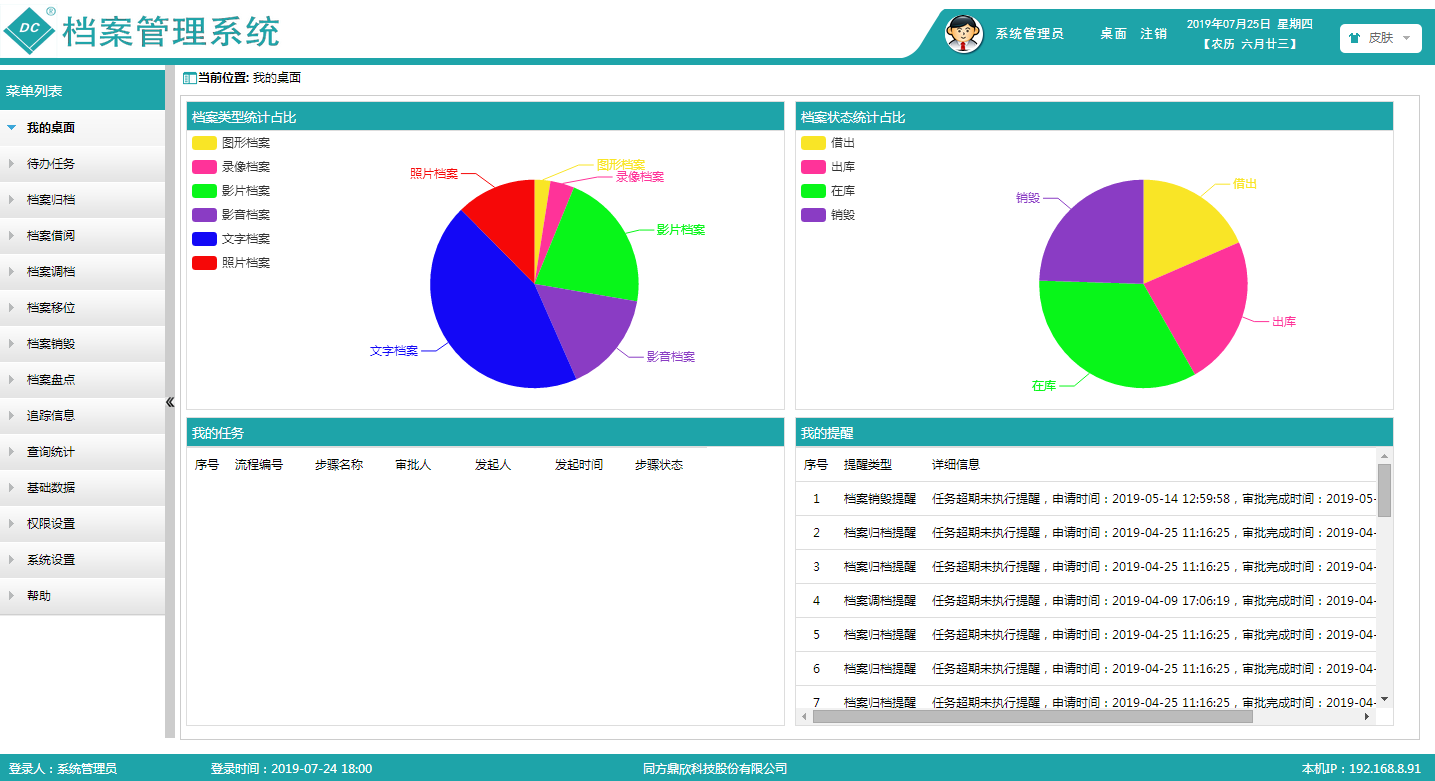Click the scroll right arrow in reminders
Viewport: 1435px width, 781px height.
(x=1367, y=716)
